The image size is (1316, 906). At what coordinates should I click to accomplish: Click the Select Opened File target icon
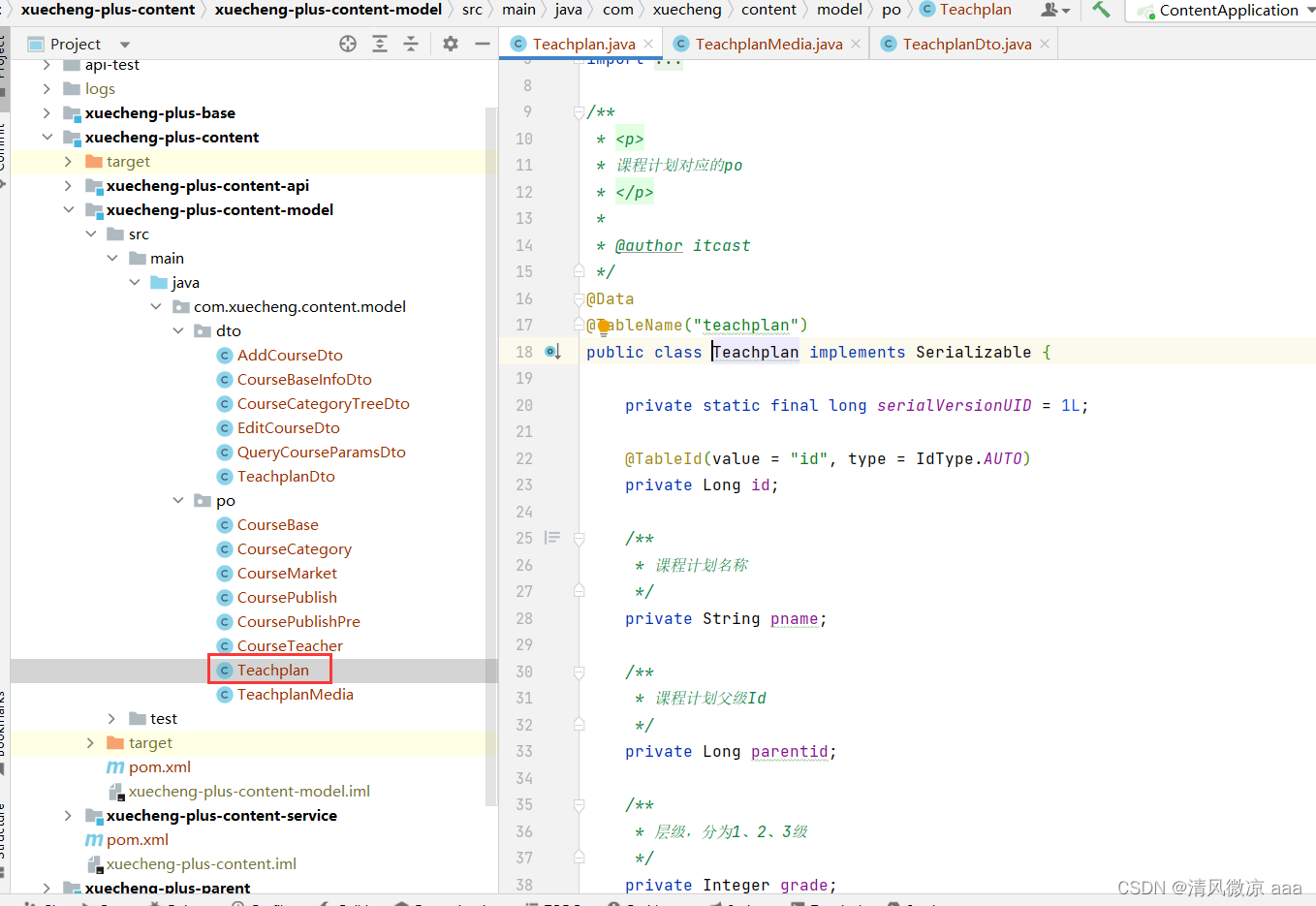point(348,44)
